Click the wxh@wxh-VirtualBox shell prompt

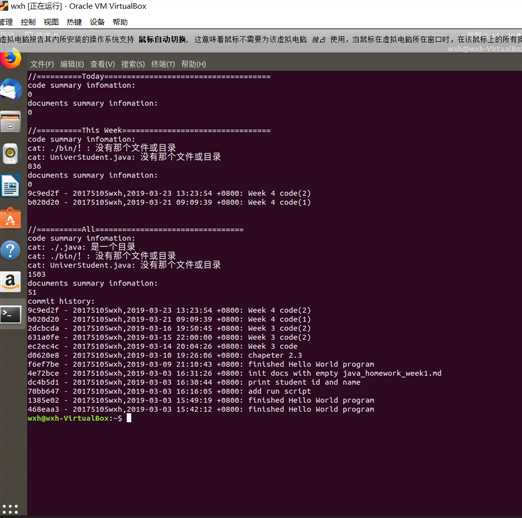tap(75, 418)
